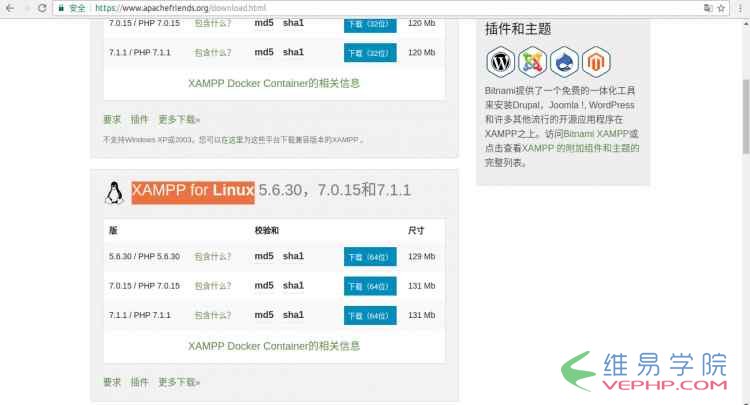Click the 129 Mb size value
Screen dimensions: 750x405
point(421,257)
